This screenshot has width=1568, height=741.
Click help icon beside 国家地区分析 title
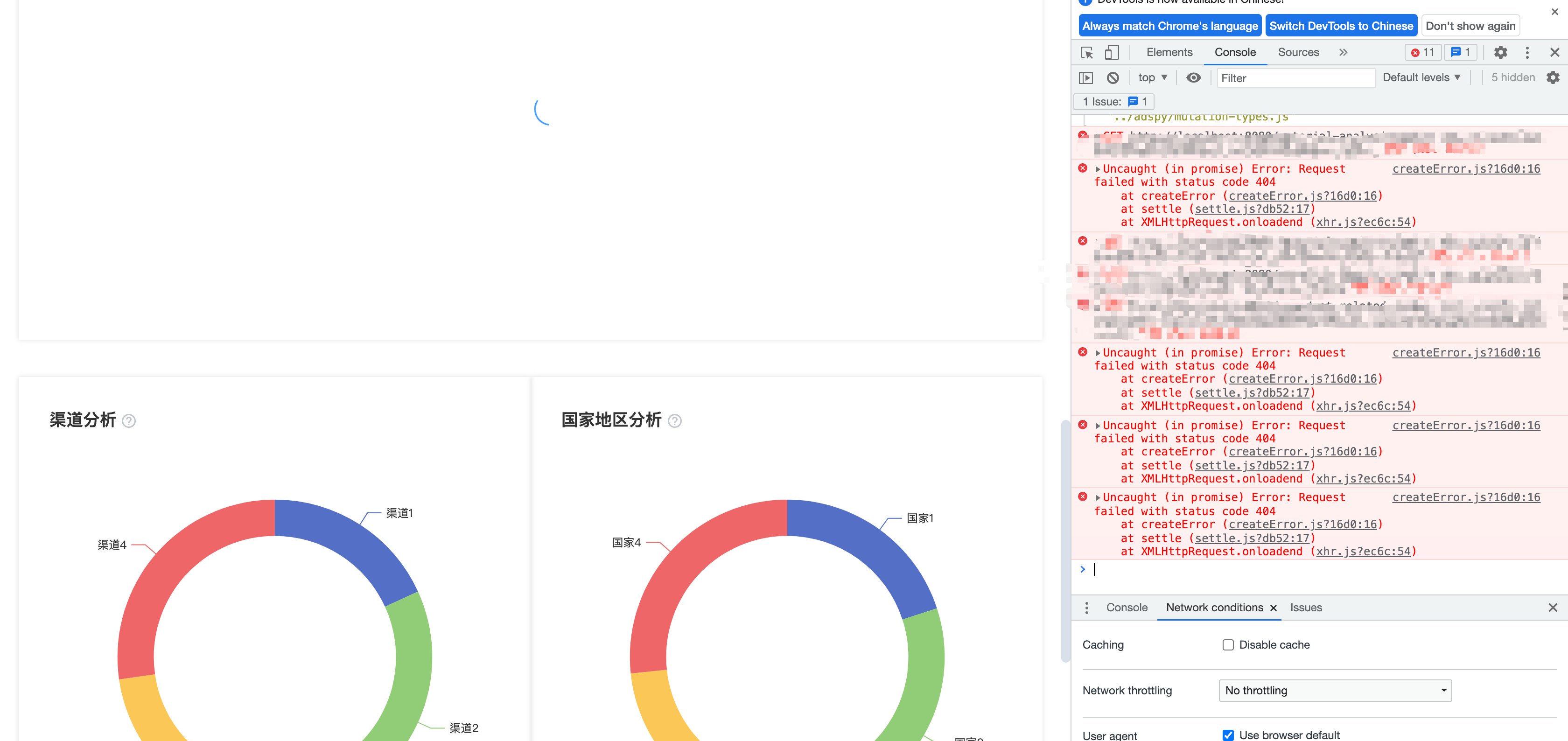(674, 421)
